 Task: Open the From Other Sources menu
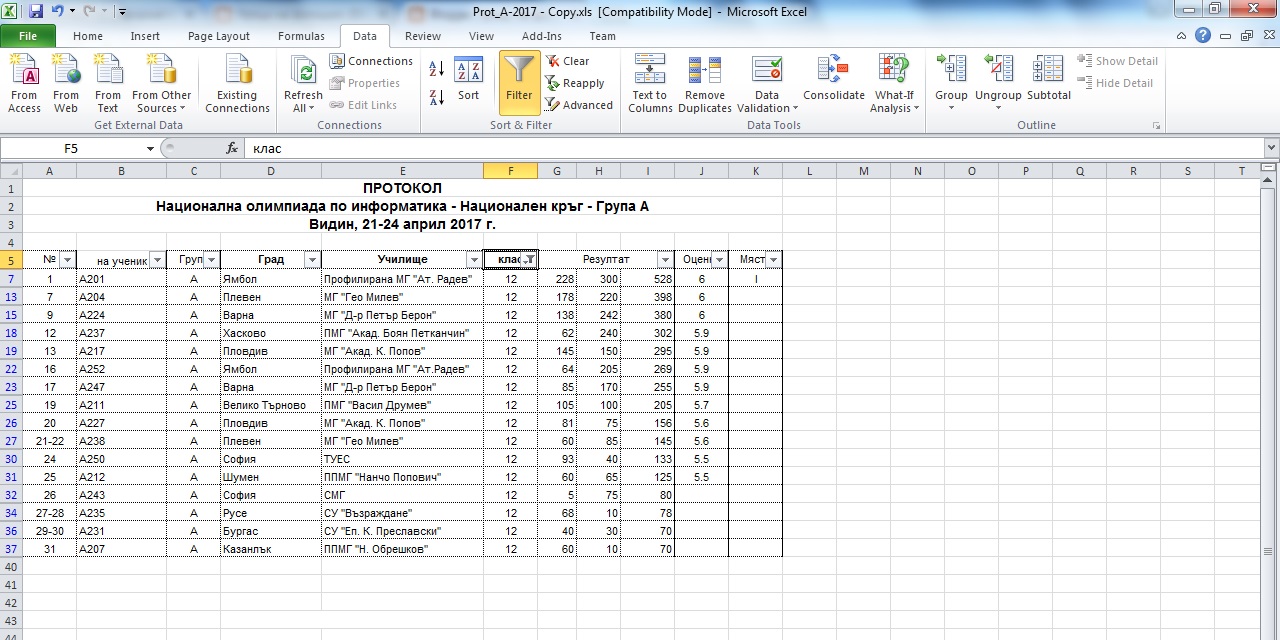click(x=162, y=84)
